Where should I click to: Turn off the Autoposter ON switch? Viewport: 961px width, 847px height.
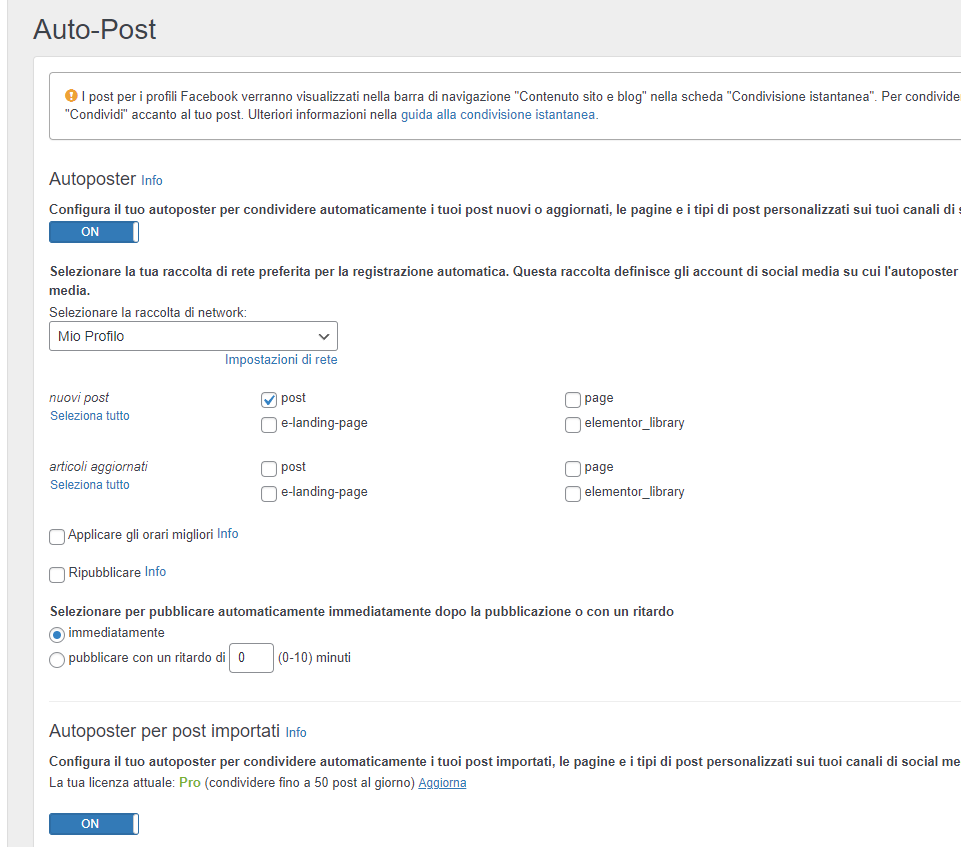94,232
